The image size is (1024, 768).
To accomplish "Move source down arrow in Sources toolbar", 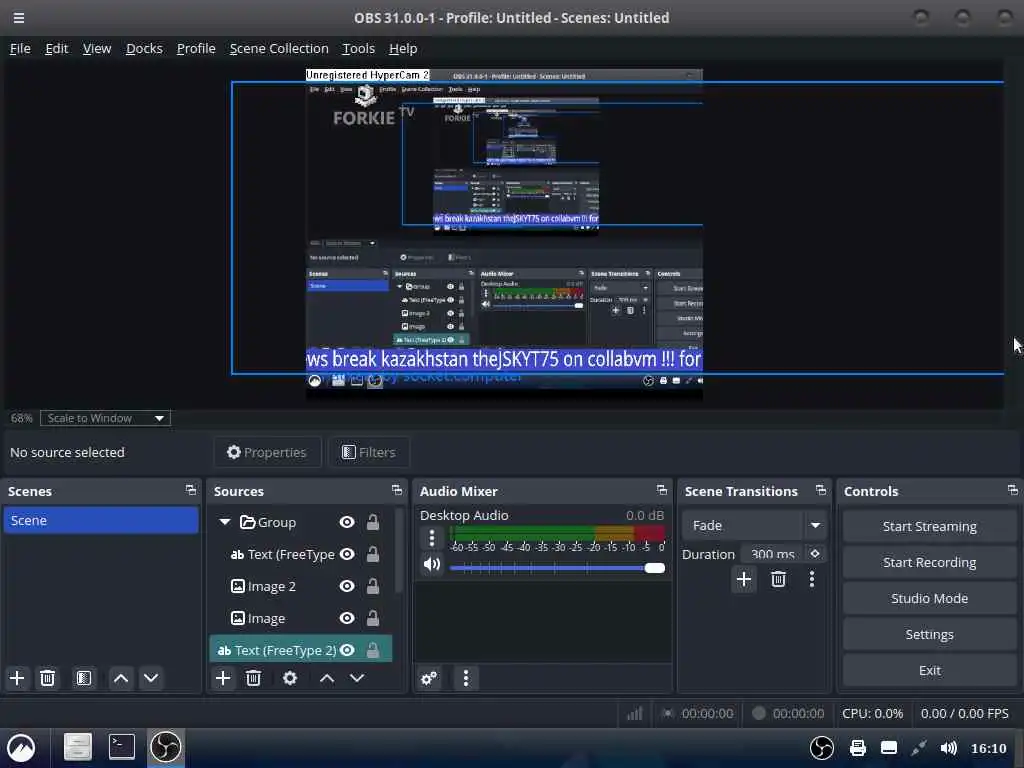I will click(x=357, y=678).
